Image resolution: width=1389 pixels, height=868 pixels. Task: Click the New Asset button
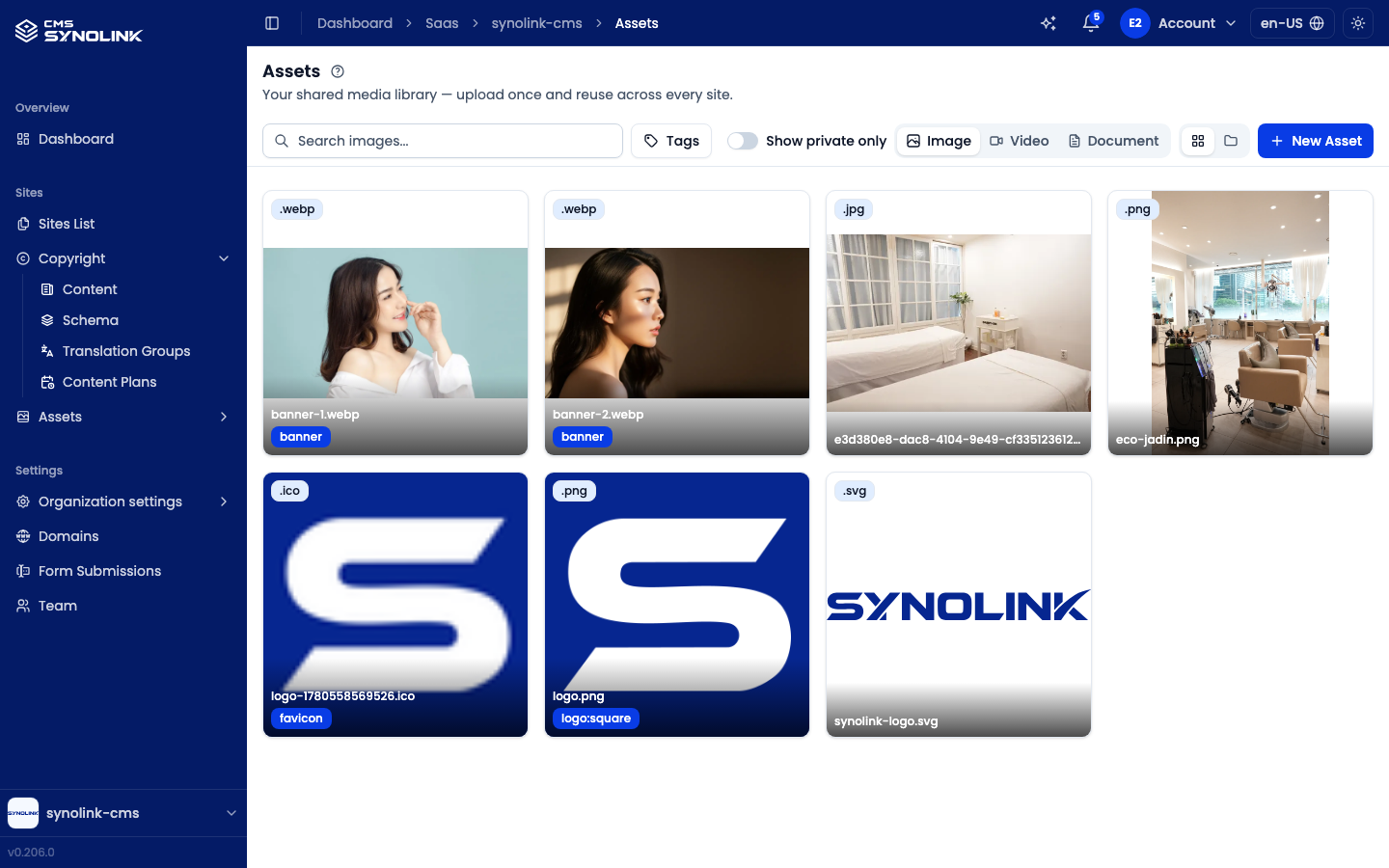(1316, 141)
